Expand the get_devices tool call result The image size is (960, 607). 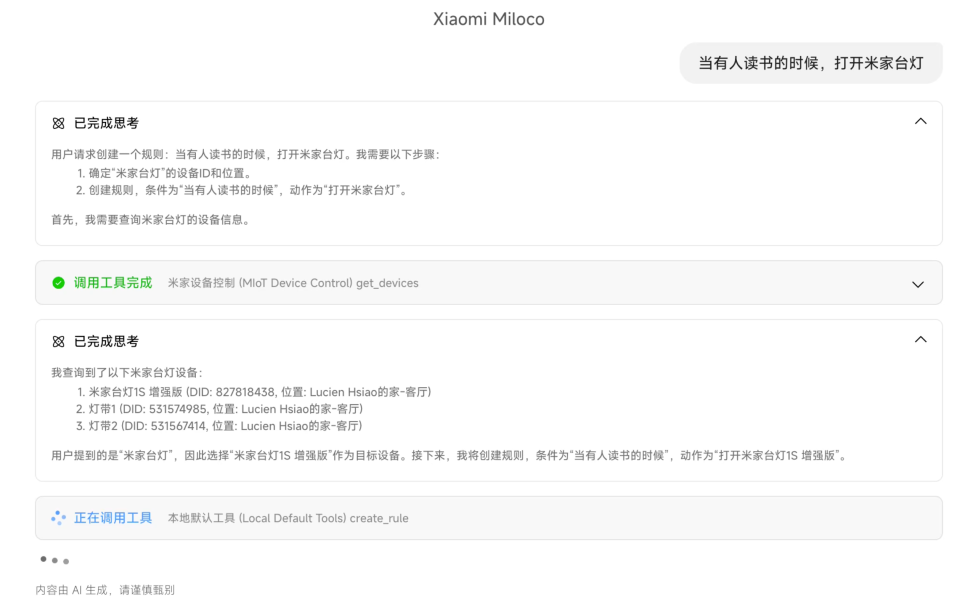918,284
